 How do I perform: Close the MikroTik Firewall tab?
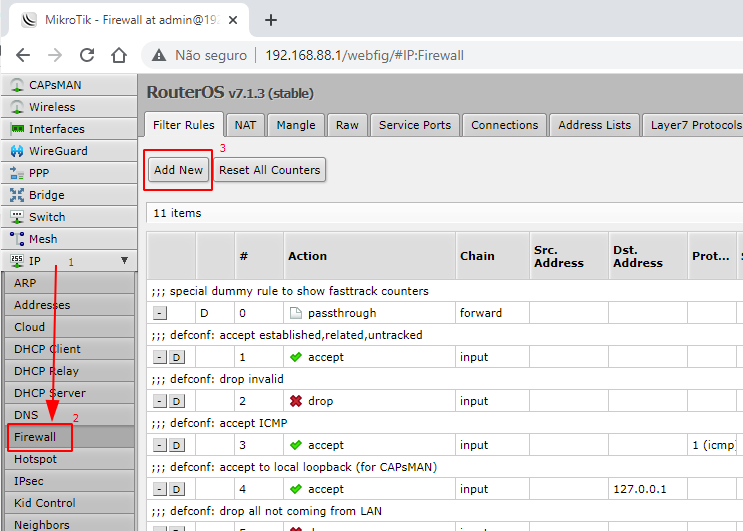click(233, 20)
